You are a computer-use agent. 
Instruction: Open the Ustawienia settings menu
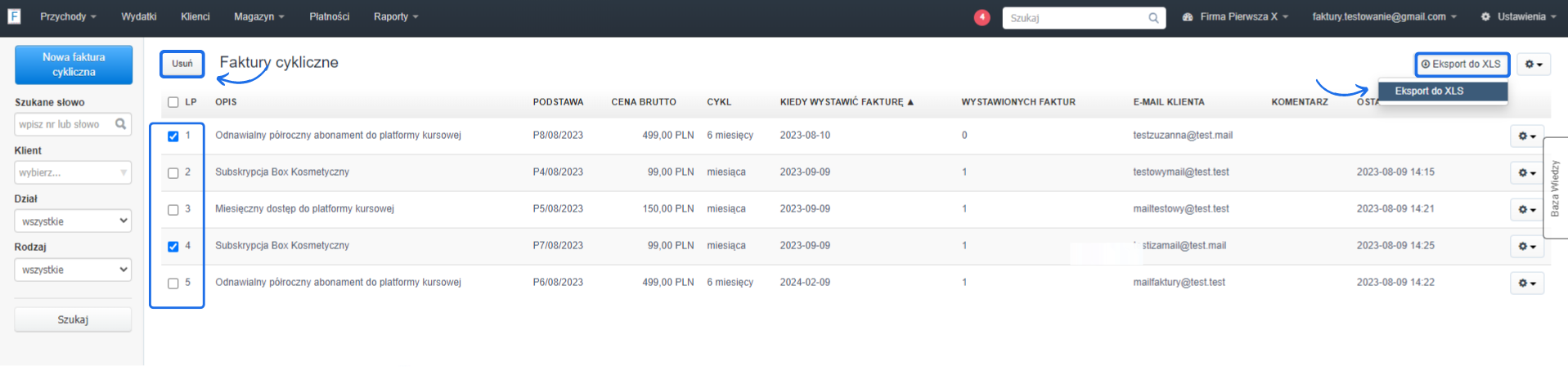1518,16
